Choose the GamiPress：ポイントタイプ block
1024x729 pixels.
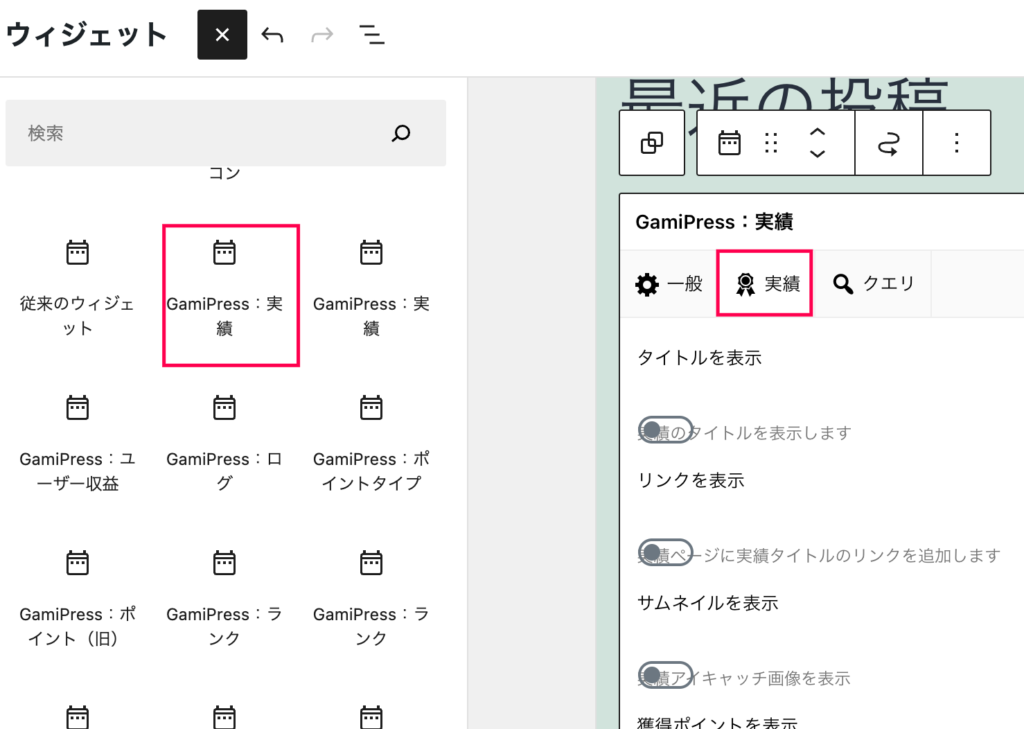[371, 444]
